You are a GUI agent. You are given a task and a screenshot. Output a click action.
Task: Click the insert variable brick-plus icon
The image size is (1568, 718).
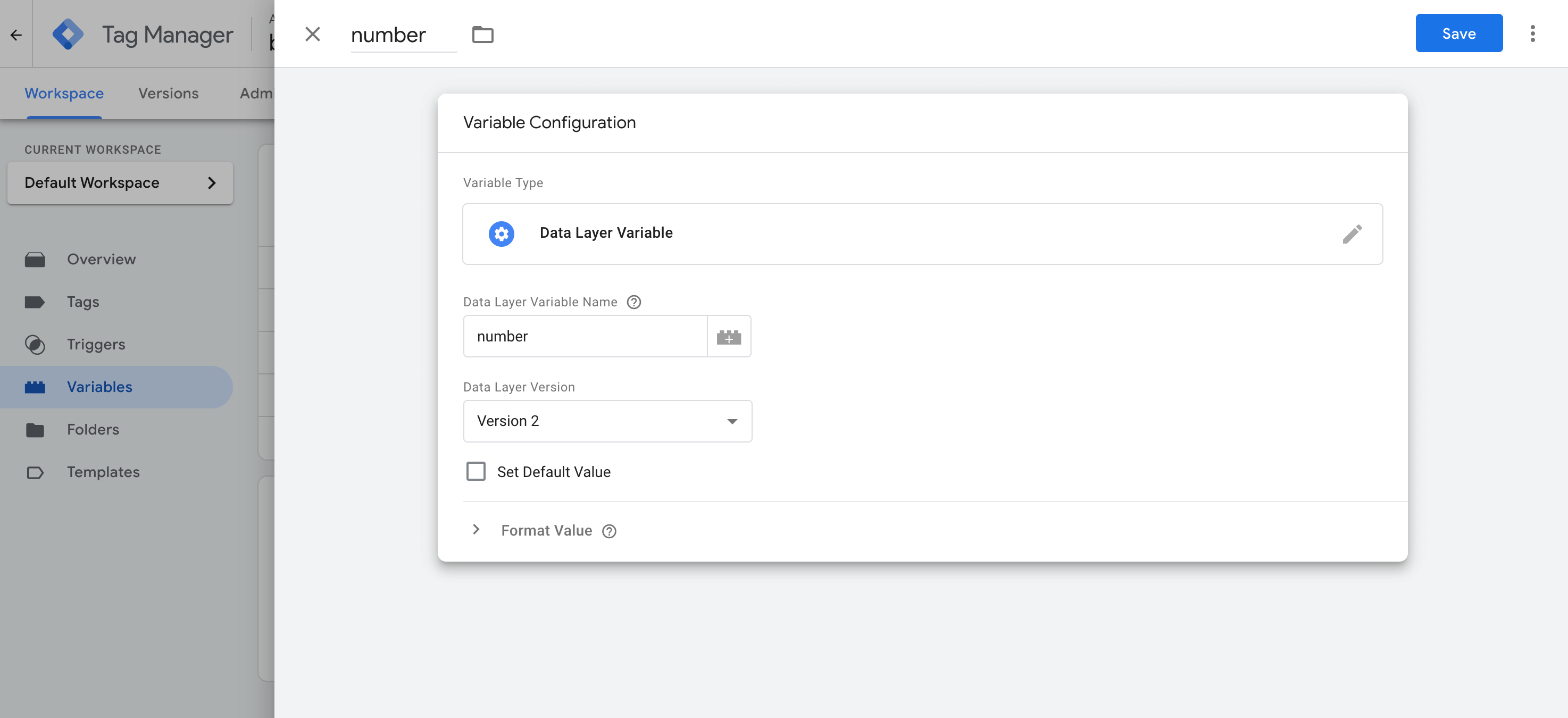tap(729, 337)
